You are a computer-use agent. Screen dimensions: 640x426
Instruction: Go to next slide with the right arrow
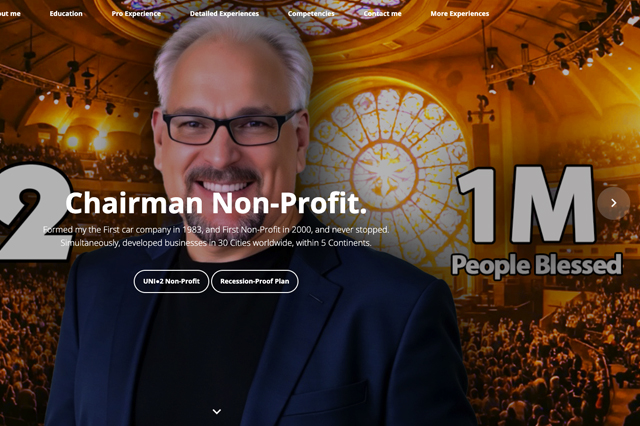point(613,203)
